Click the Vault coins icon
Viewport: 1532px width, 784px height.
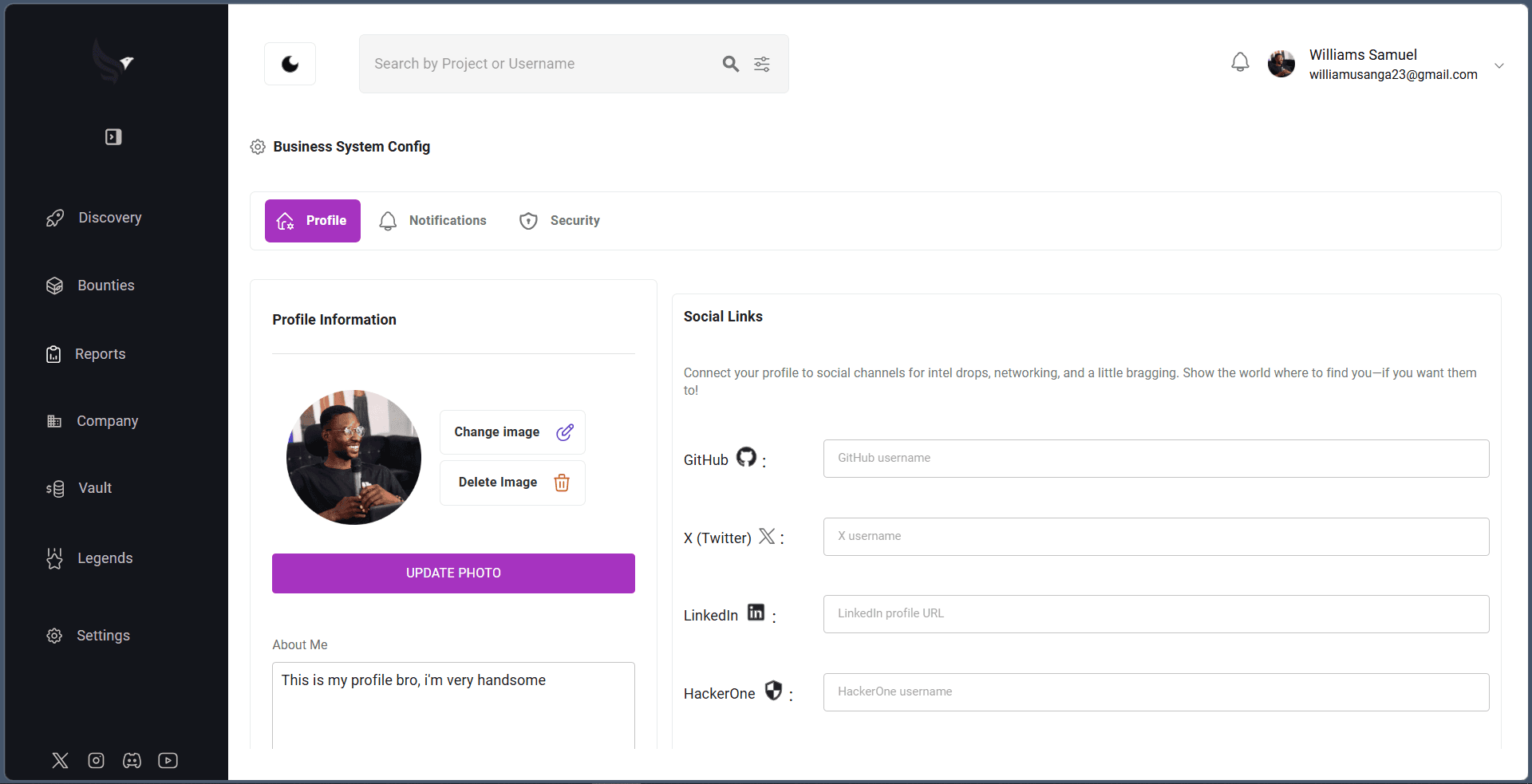click(55, 489)
